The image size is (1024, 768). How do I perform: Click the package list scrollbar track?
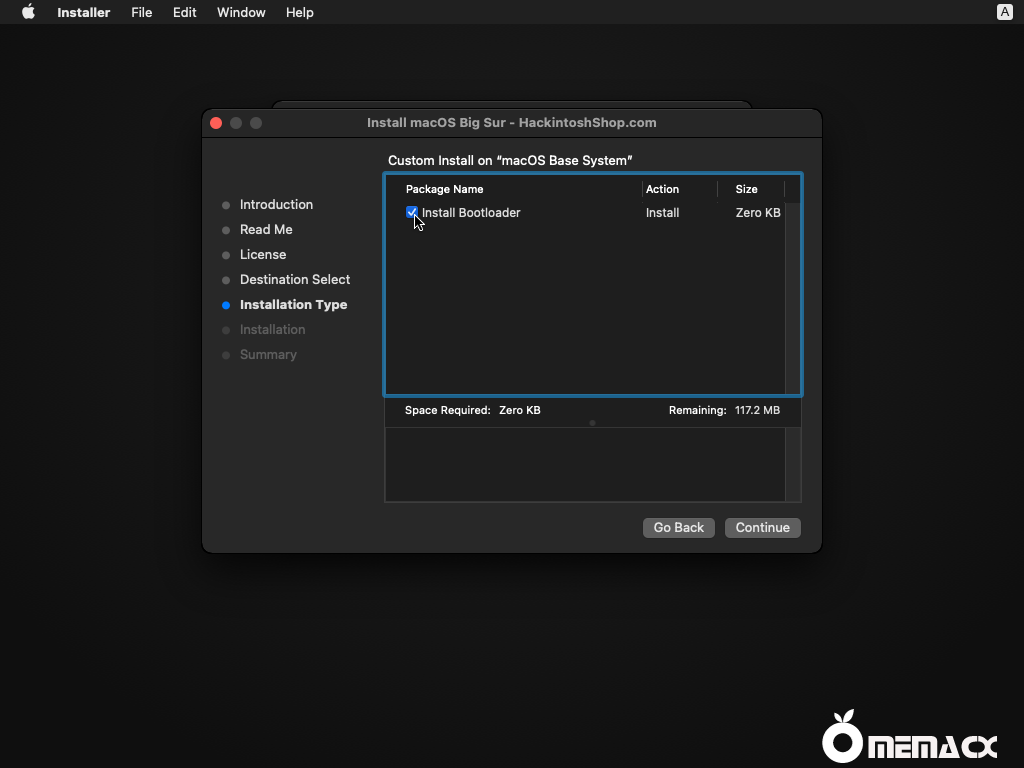tap(793, 300)
